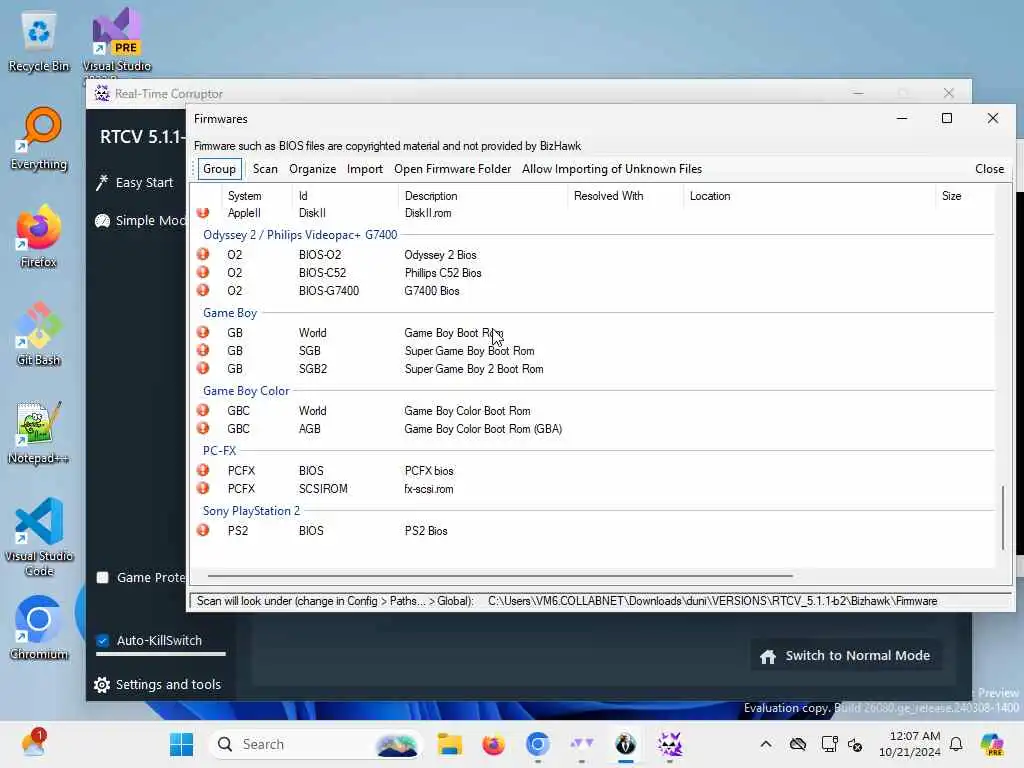The image size is (1024, 768).
Task: Enable the Game Protection checkbox
Action: coord(103,577)
